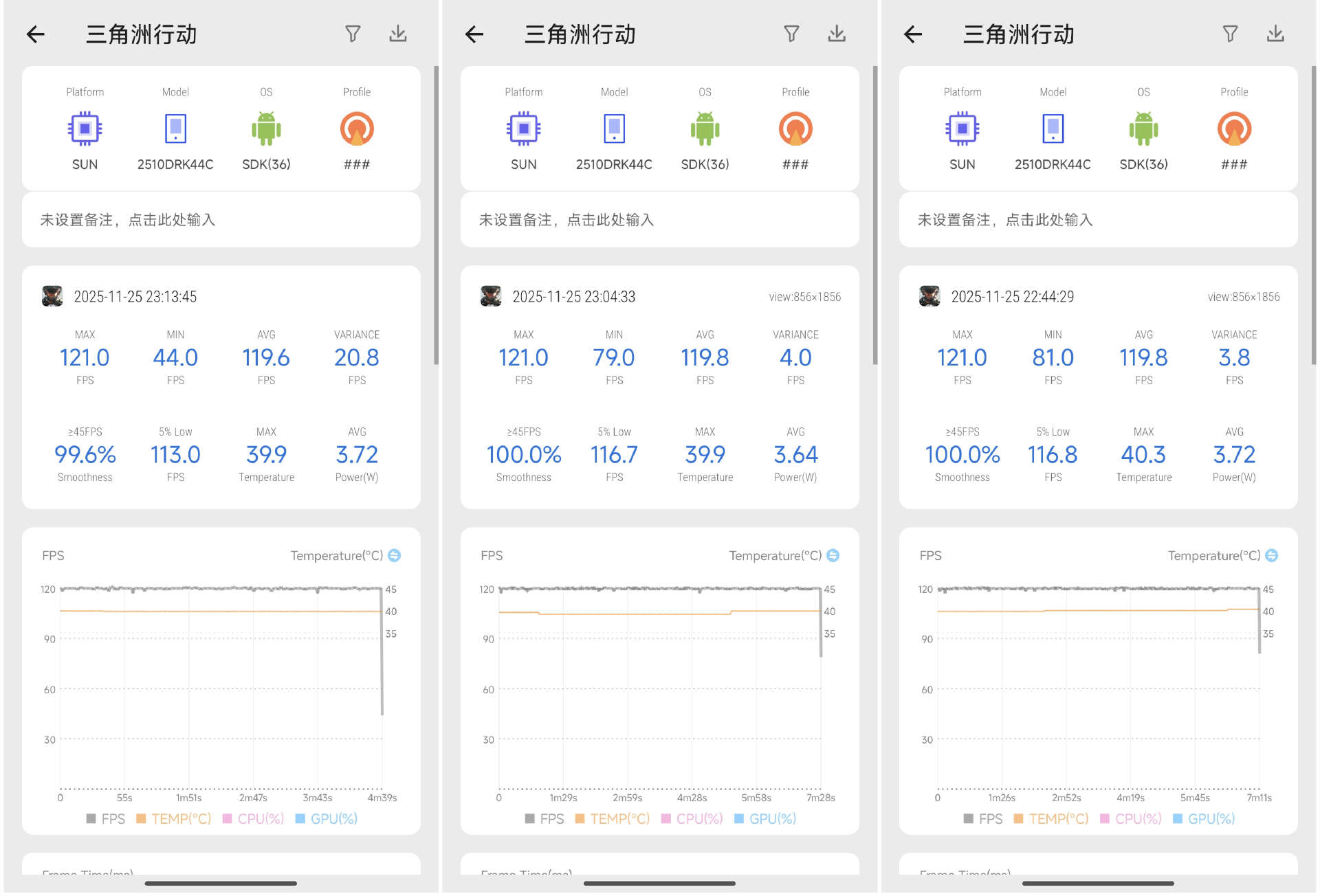Click filter funnel in left panel
The height and width of the screenshot is (896, 1320).
353,34
